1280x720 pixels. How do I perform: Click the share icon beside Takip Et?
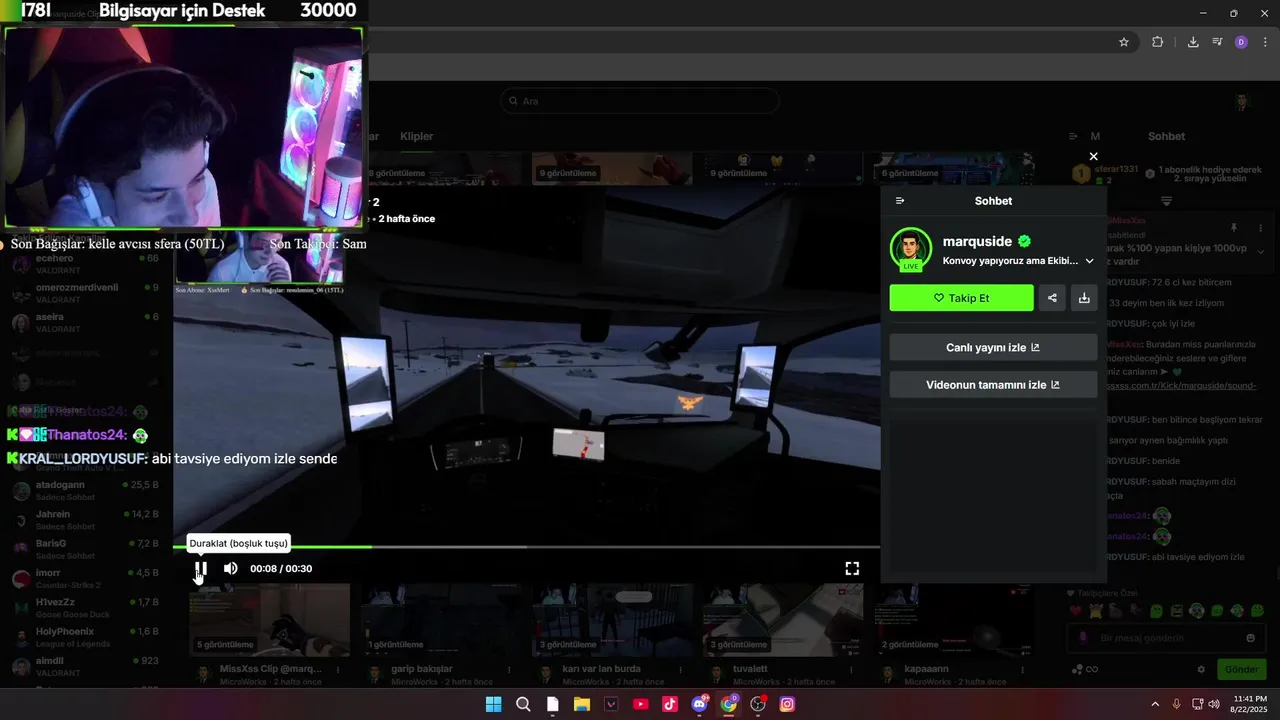(x=1052, y=298)
